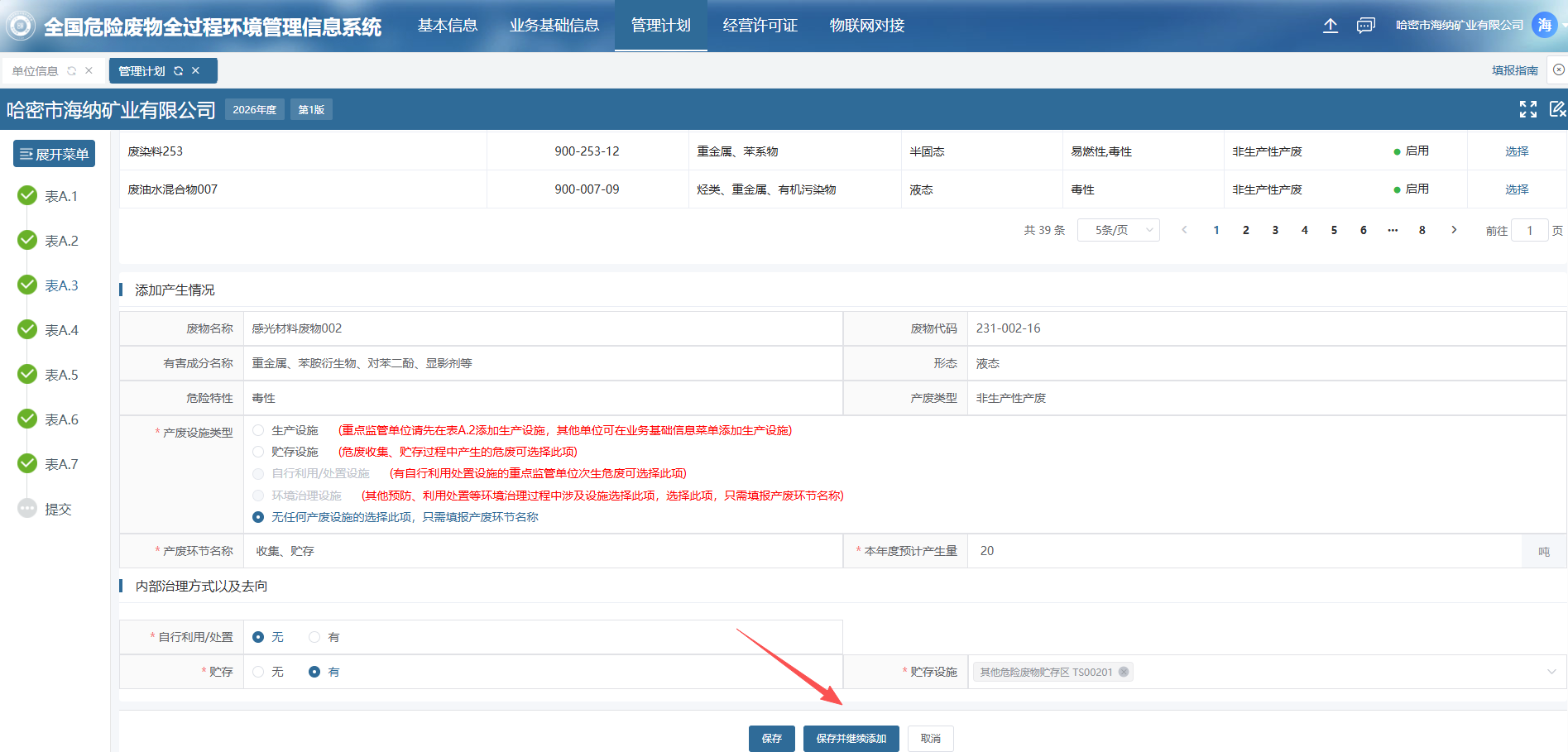Open the 经营许可证 top menu
1568x752 pixels.
click(x=760, y=26)
